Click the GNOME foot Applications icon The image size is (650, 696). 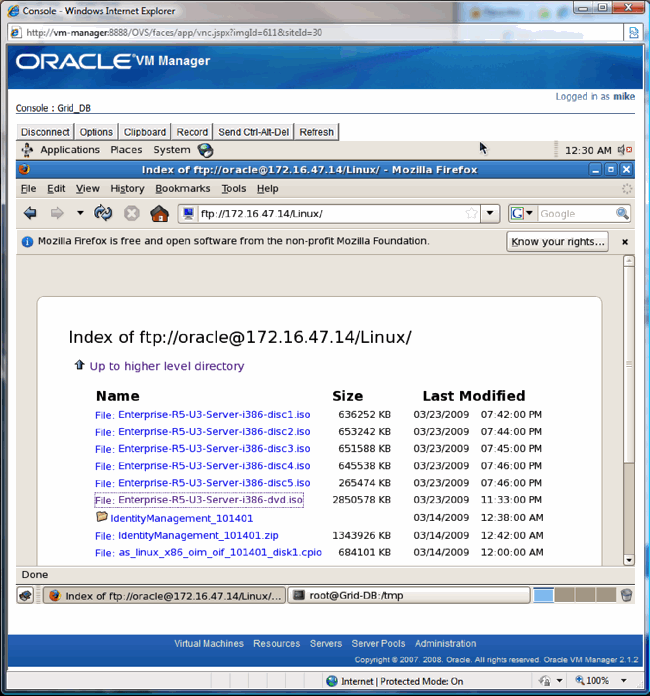[x=27, y=150]
